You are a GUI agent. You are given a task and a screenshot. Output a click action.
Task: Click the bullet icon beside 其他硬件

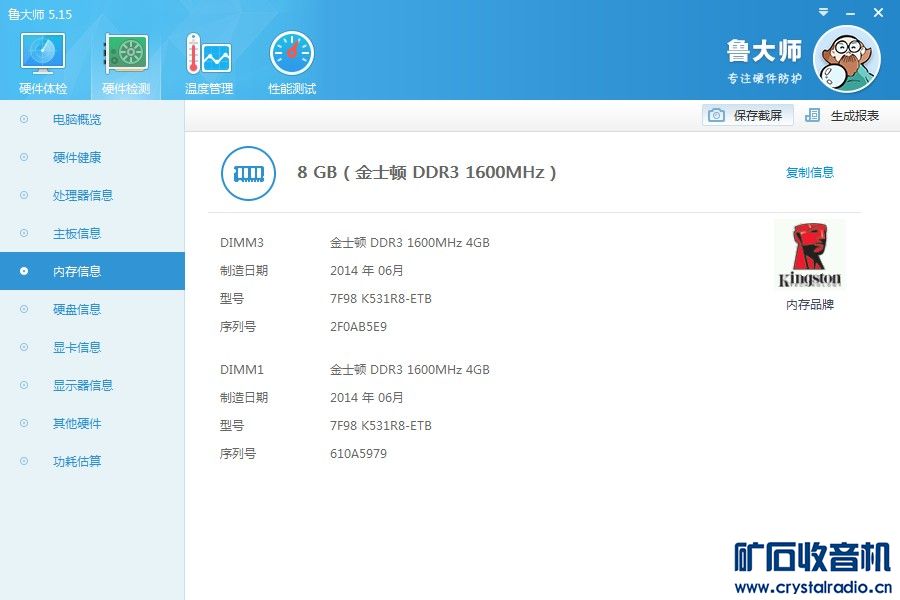(24, 423)
